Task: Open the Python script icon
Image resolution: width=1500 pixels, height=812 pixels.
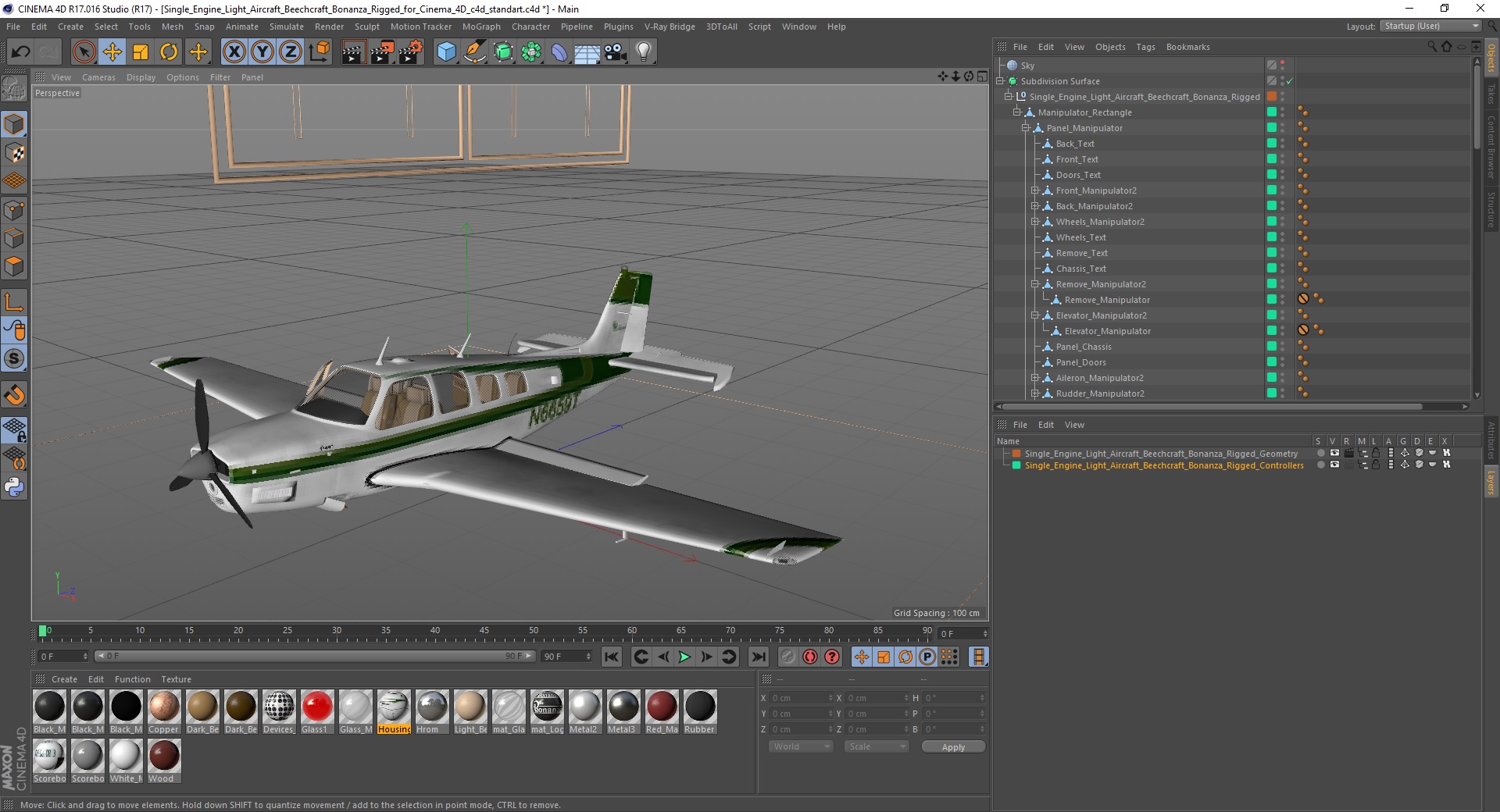Action: tap(14, 487)
